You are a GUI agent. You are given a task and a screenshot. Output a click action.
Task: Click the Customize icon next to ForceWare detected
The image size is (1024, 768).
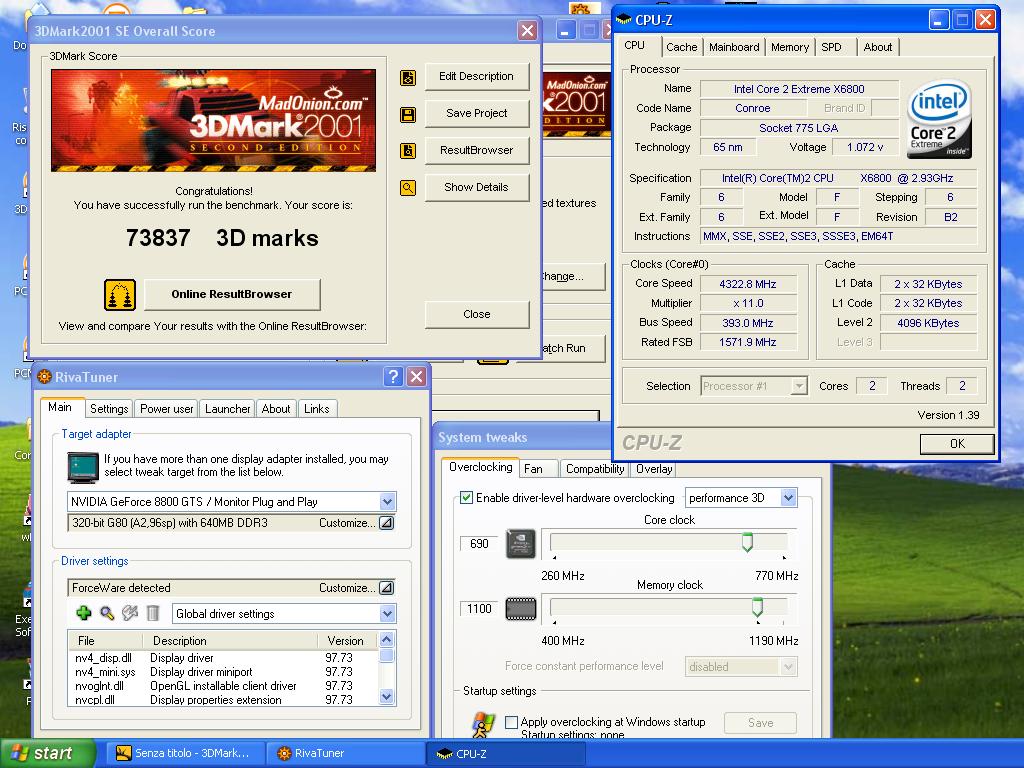pos(387,588)
